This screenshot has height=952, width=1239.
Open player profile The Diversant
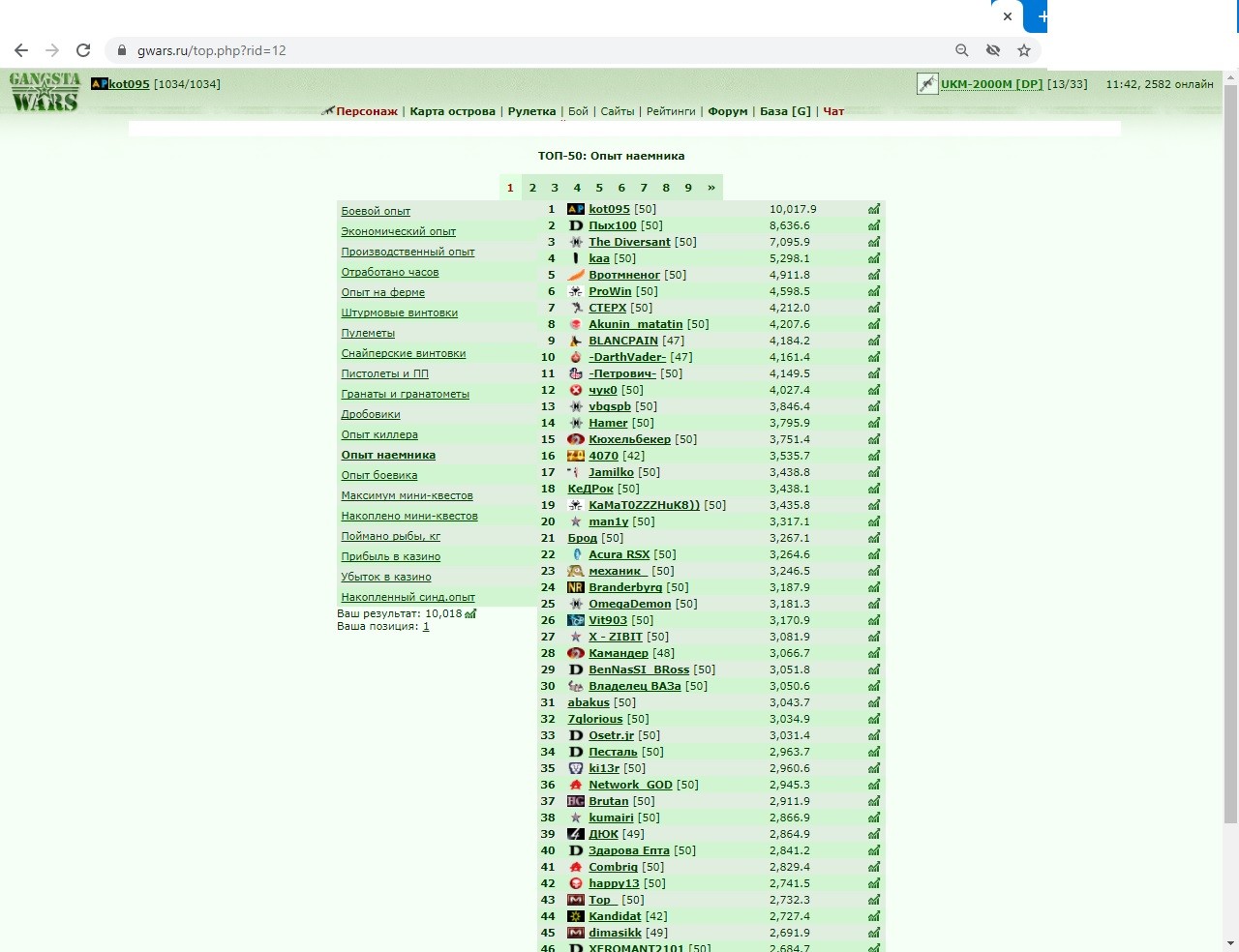(629, 242)
